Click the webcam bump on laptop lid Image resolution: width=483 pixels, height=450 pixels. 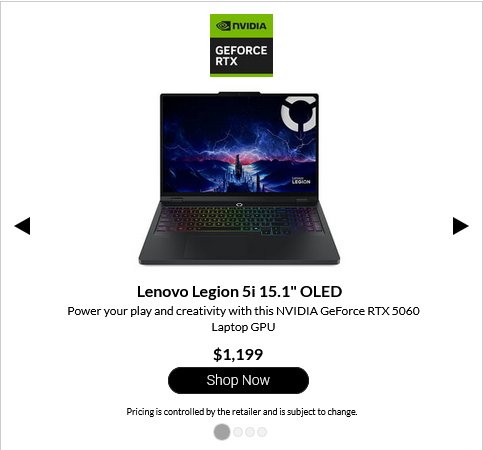click(239, 93)
